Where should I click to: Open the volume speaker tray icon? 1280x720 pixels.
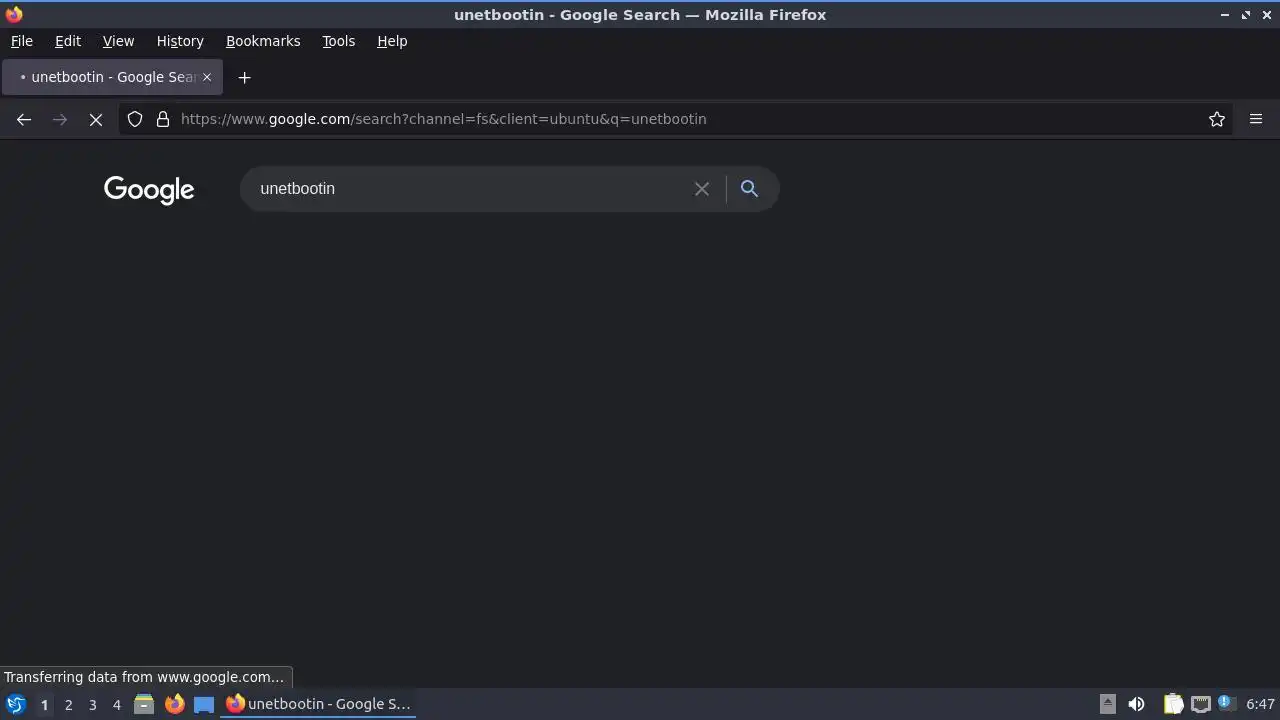coord(1136,704)
